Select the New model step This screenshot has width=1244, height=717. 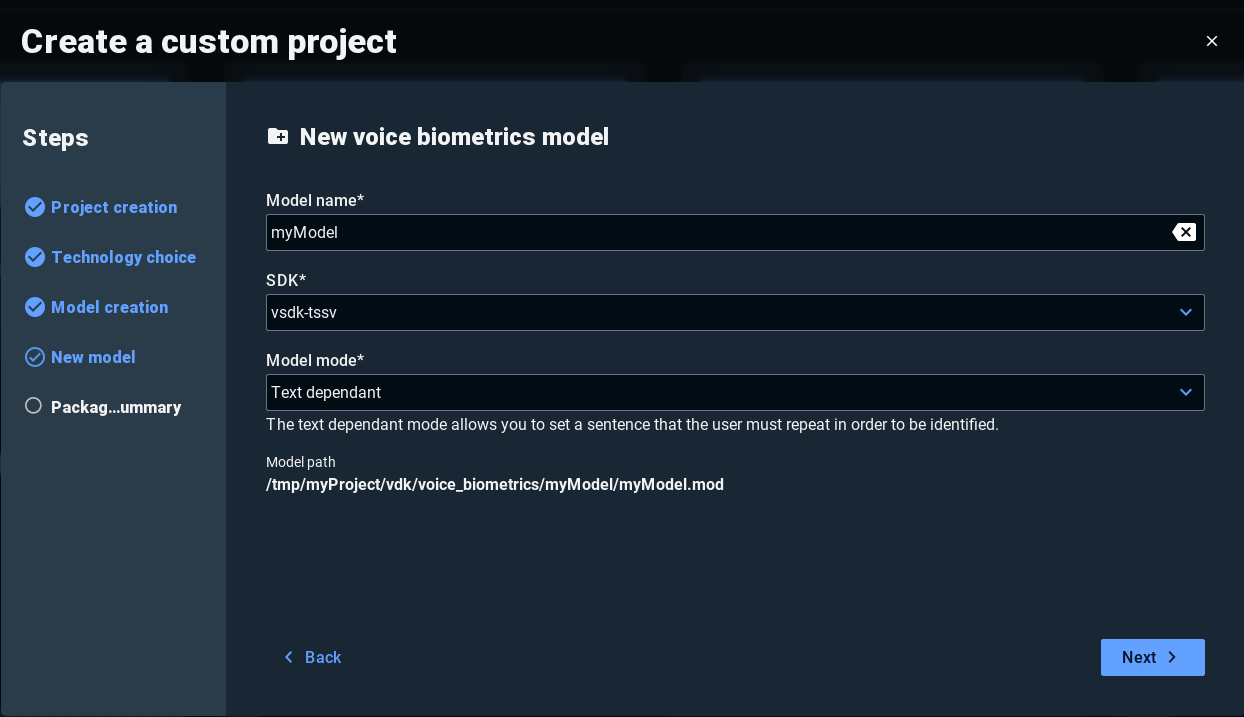pyautogui.click(x=93, y=357)
